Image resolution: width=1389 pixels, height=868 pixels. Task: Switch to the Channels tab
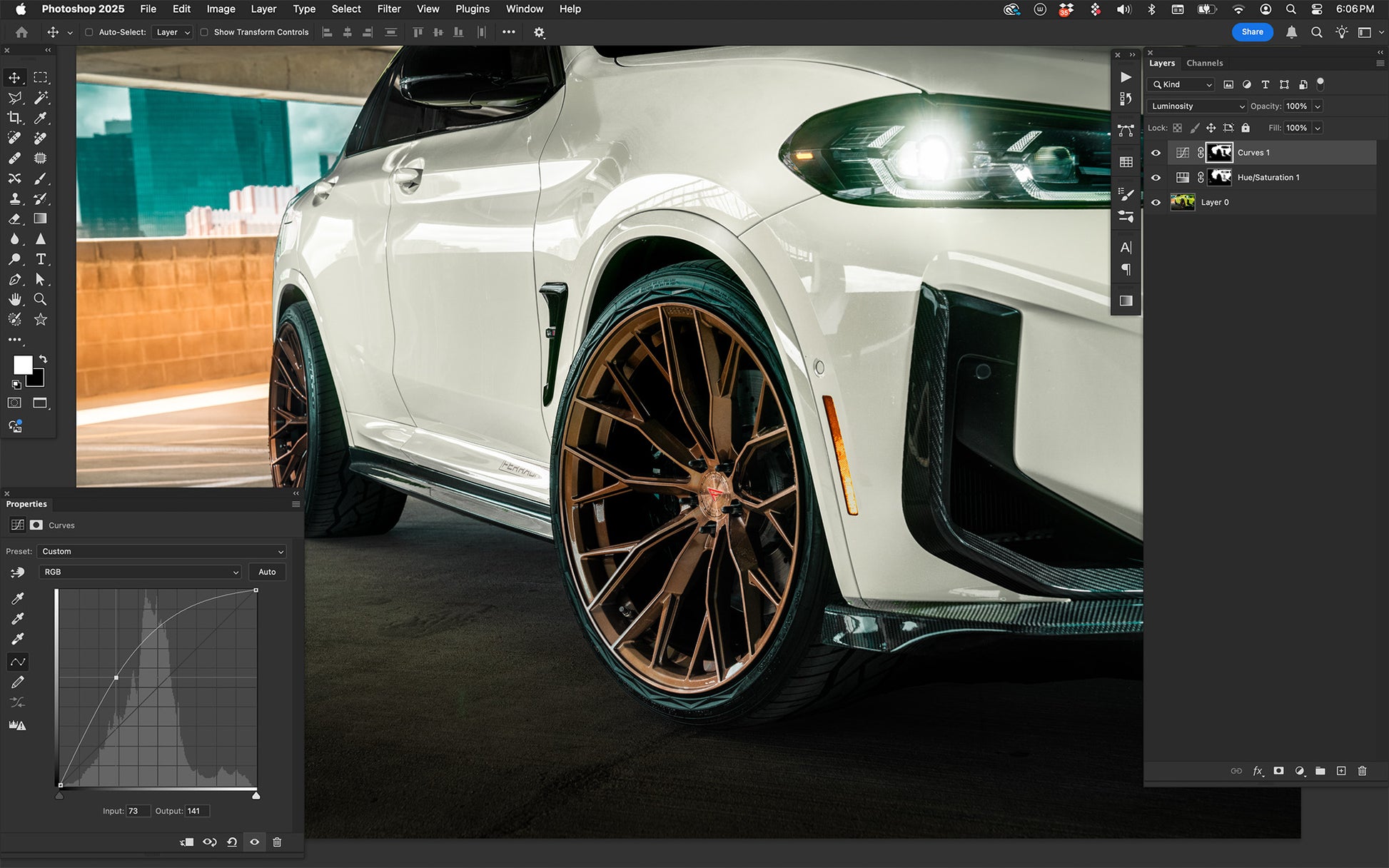[1204, 64]
